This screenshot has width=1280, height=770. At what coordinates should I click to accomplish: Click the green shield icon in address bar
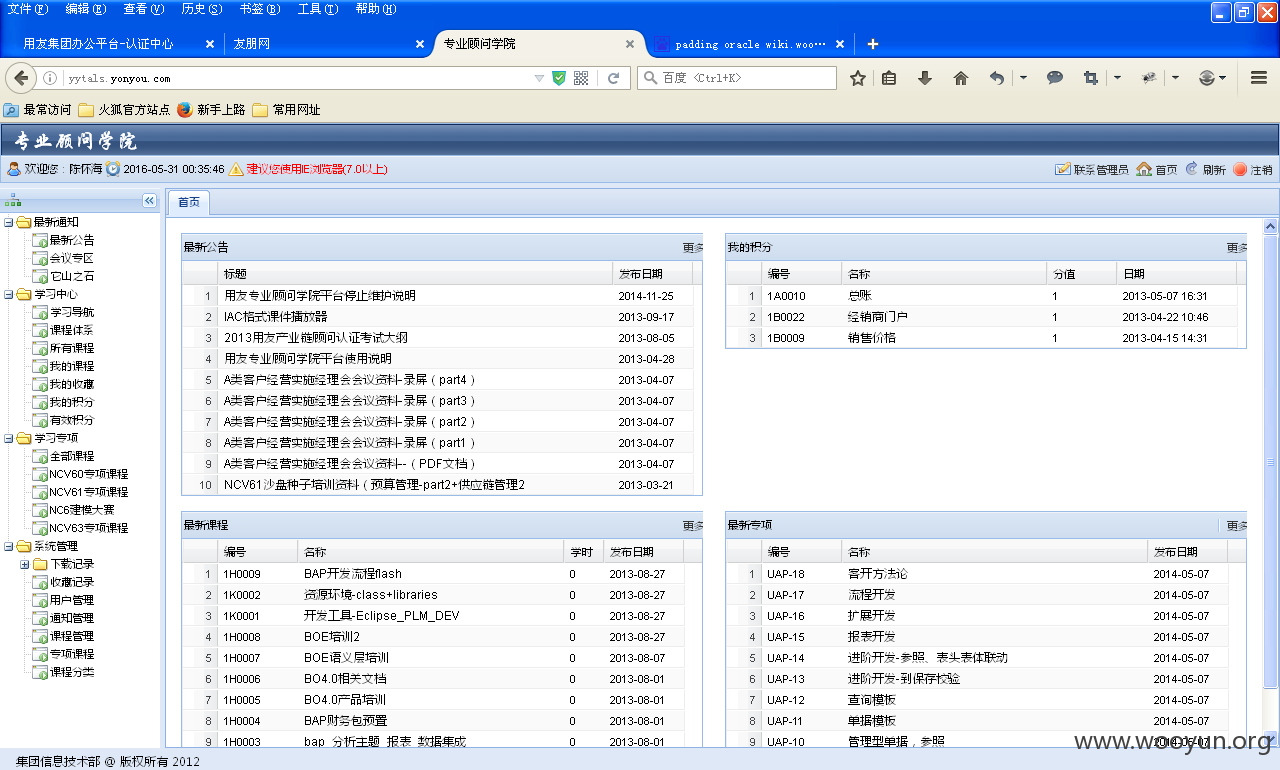[x=559, y=78]
